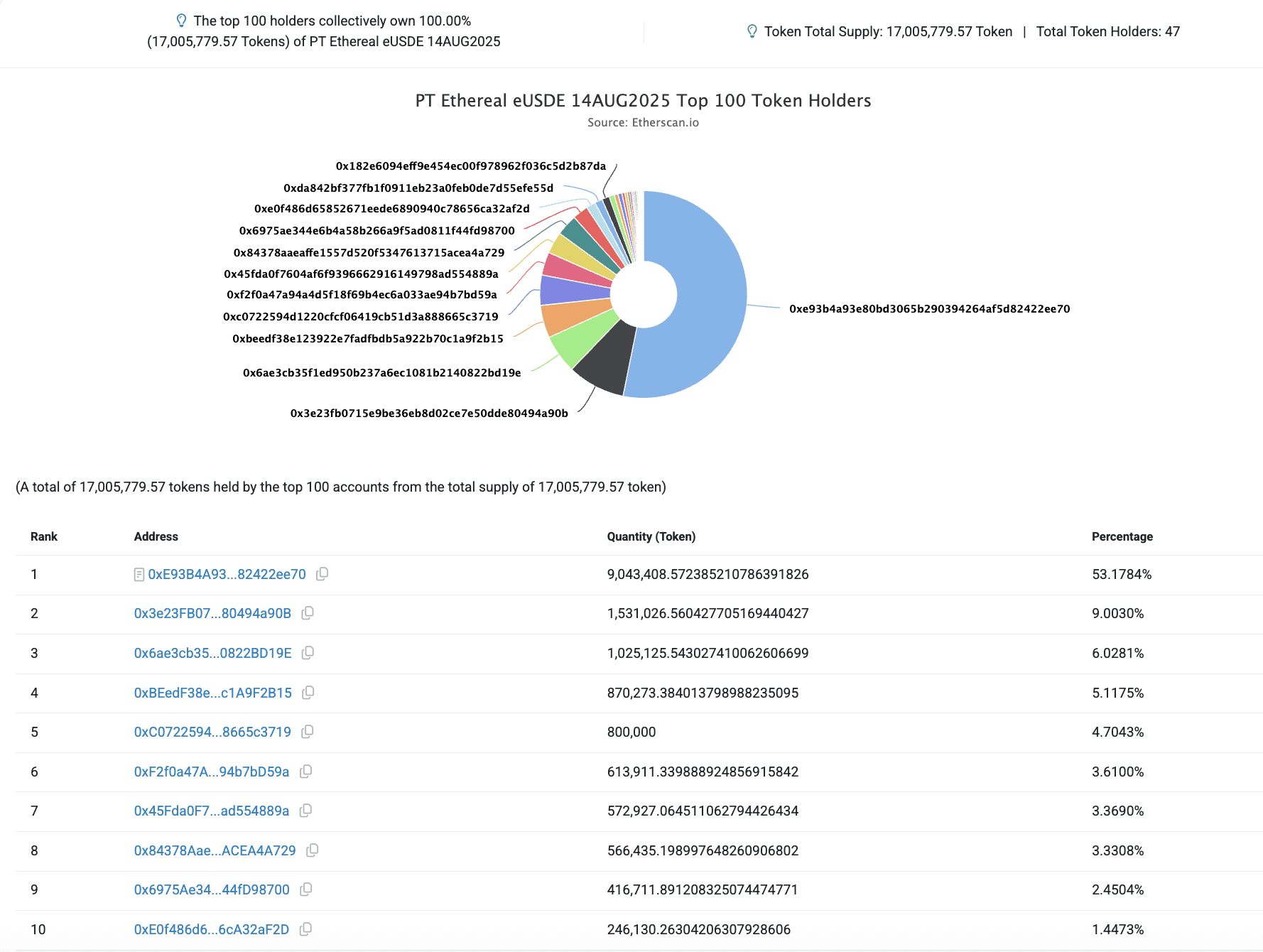Click copy icon next to 0xF2f0a47A...94b7bD59a
Image resolution: width=1263 pixels, height=952 pixels.
point(305,772)
